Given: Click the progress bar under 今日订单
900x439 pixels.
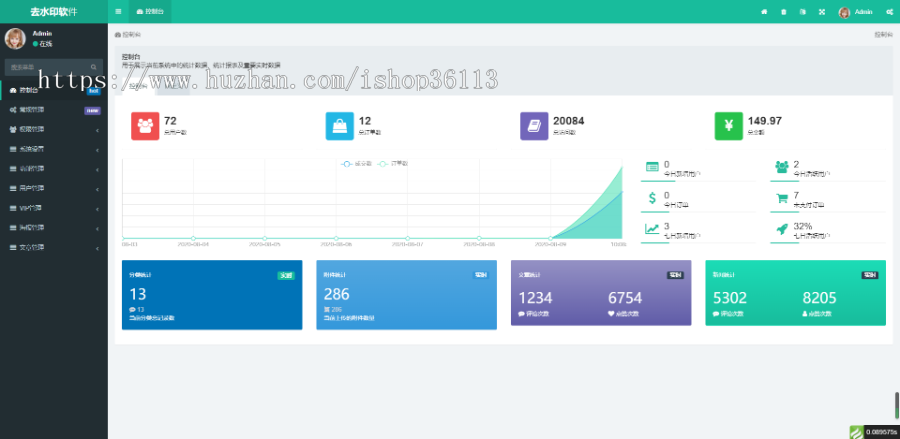Looking at the screenshot, I should pyautogui.click(x=698, y=212).
